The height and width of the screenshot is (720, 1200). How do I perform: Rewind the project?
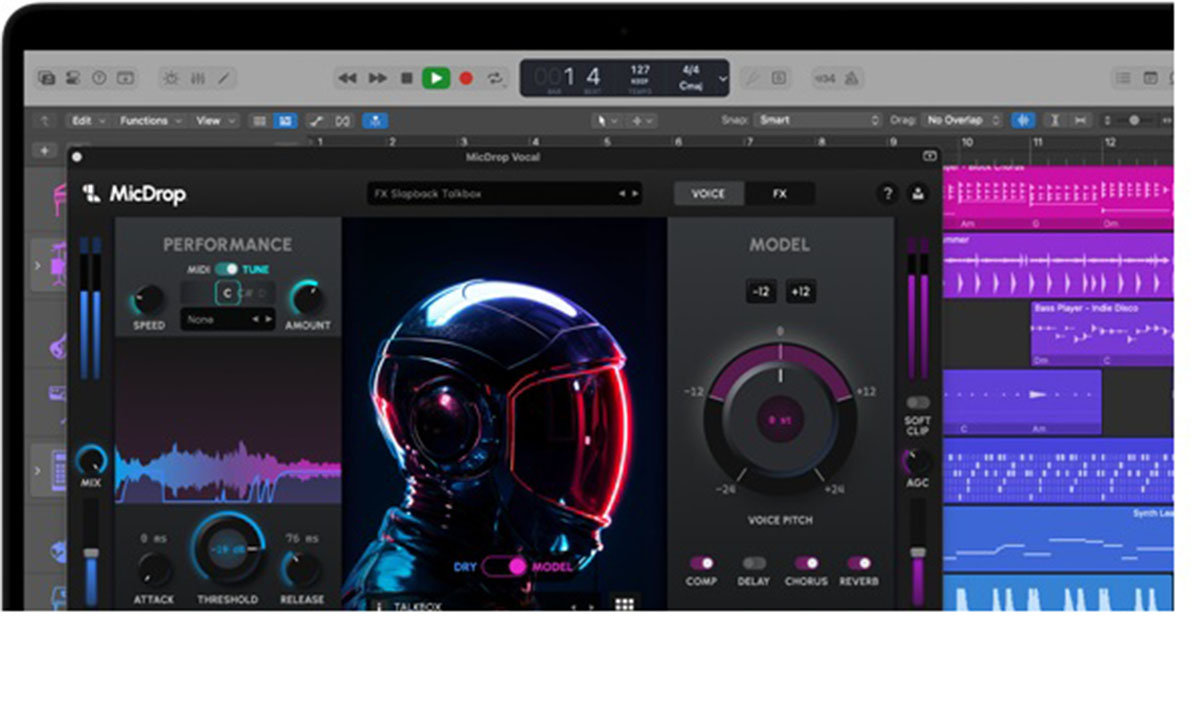tap(347, 78)
